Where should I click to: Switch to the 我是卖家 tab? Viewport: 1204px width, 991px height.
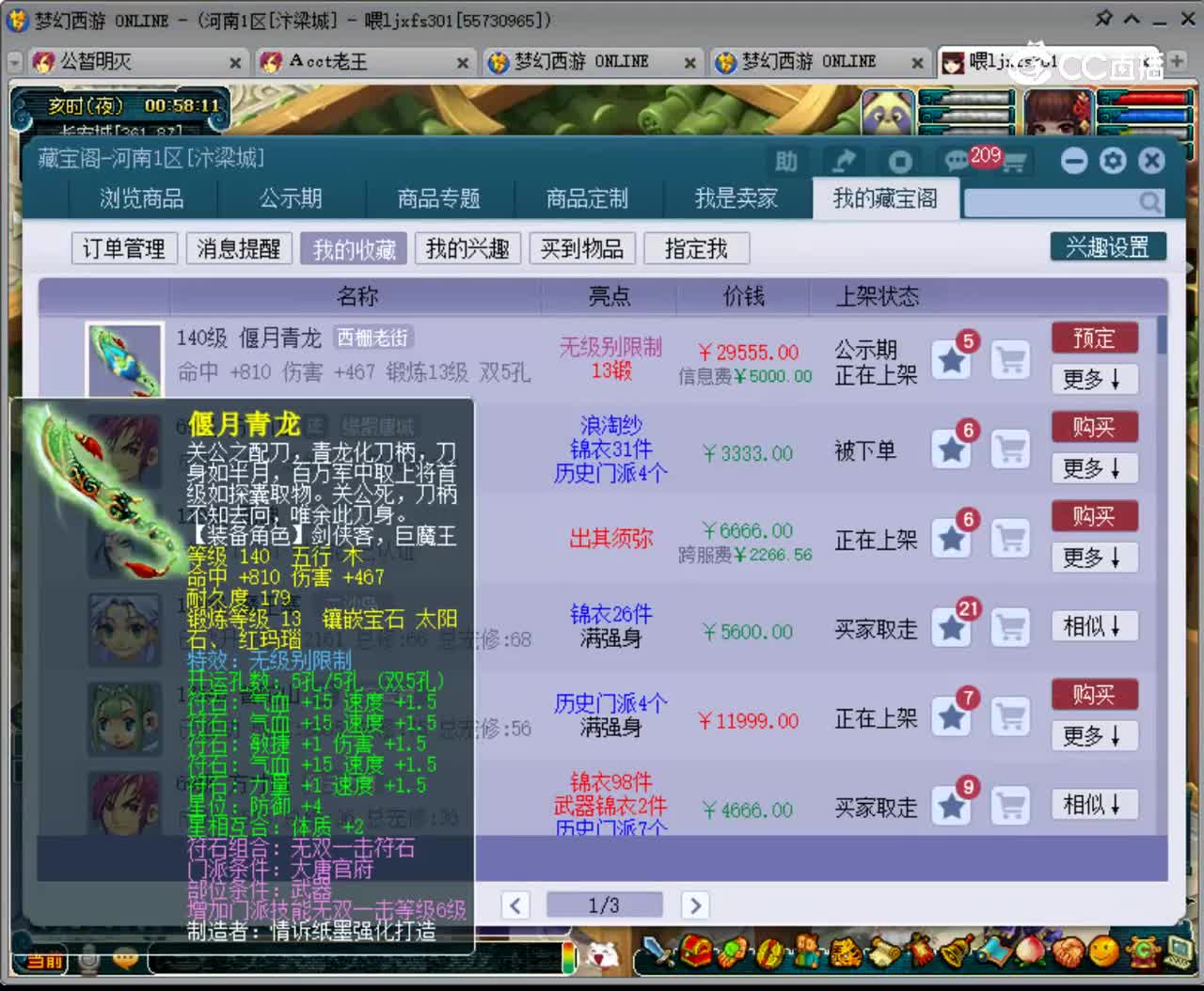(x=737, y=198)
